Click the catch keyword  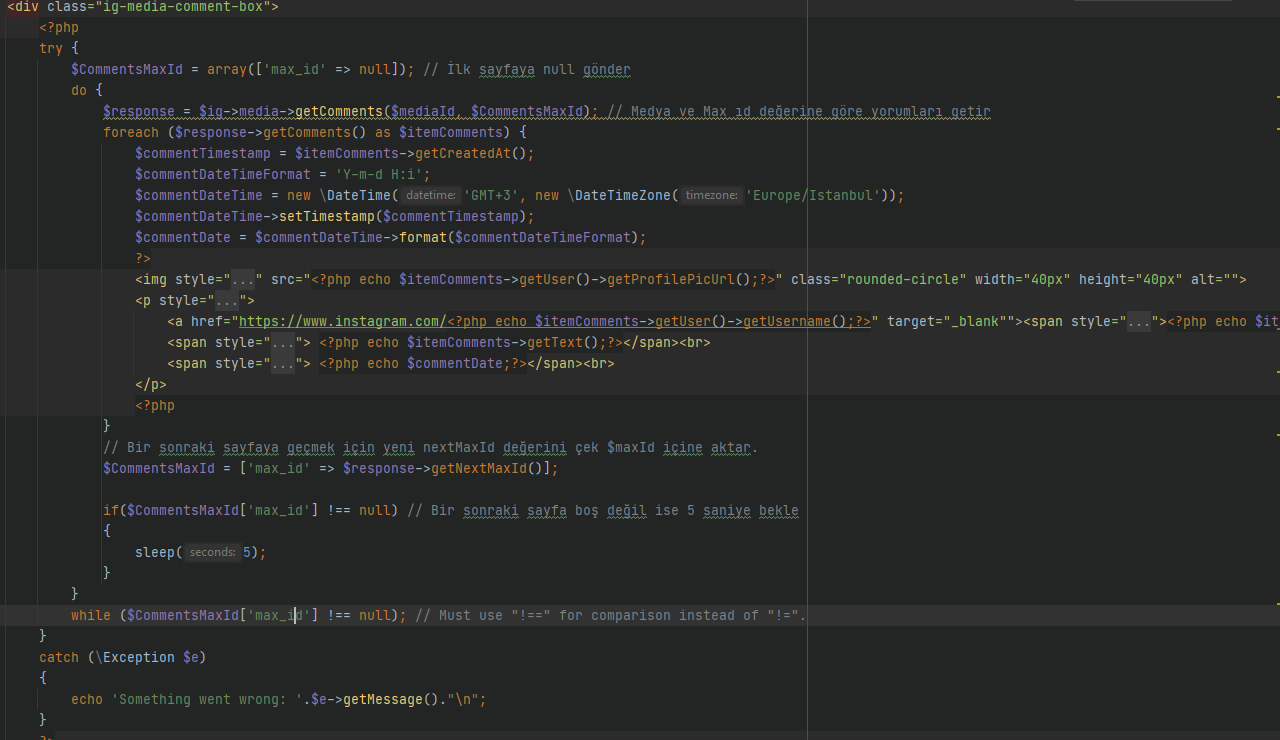point(59,658)
